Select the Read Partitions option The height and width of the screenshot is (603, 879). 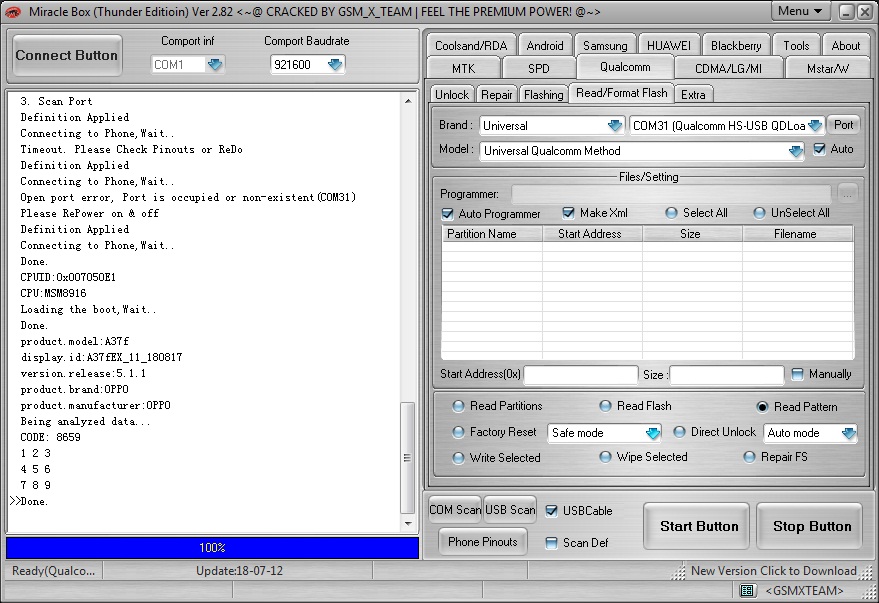[459, 406]
